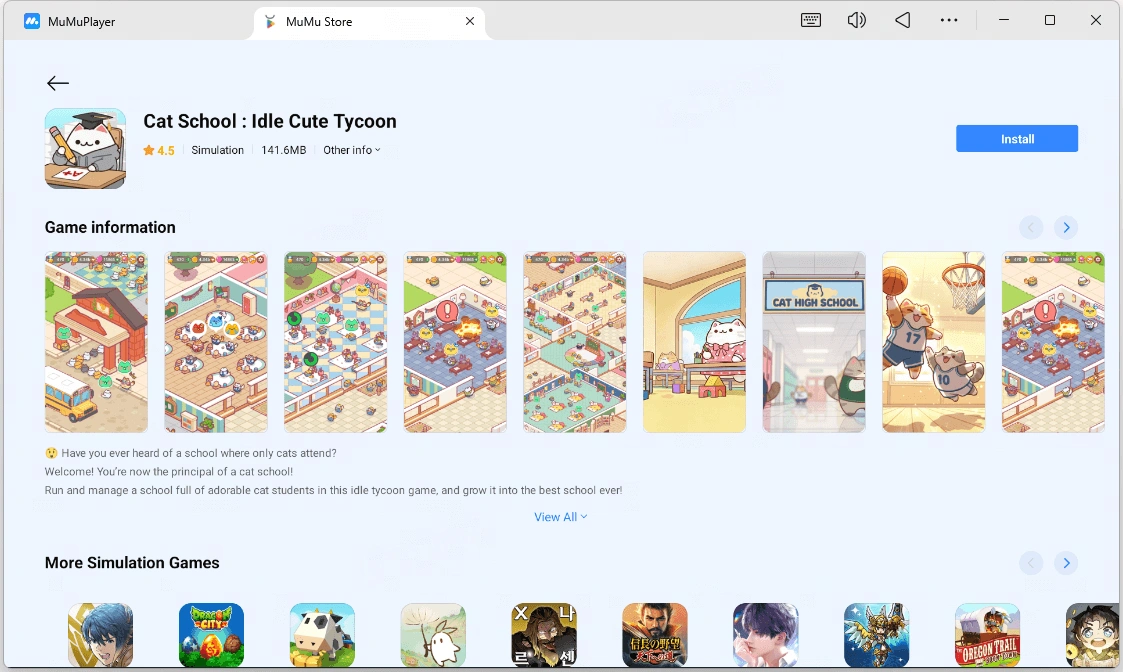Open the basketball cats artwork
This screenshot has height=672, width=1123.
(x=934, y=342)
